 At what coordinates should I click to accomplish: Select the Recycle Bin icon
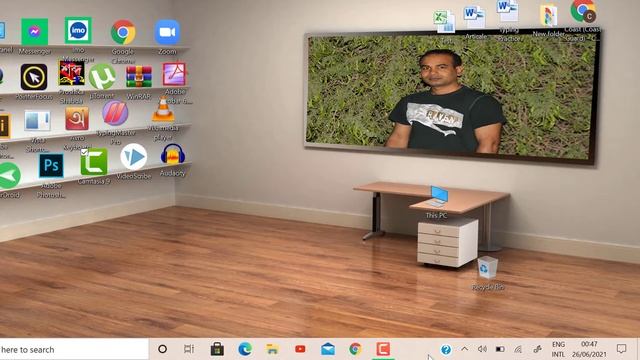click(x=487, y=268)
